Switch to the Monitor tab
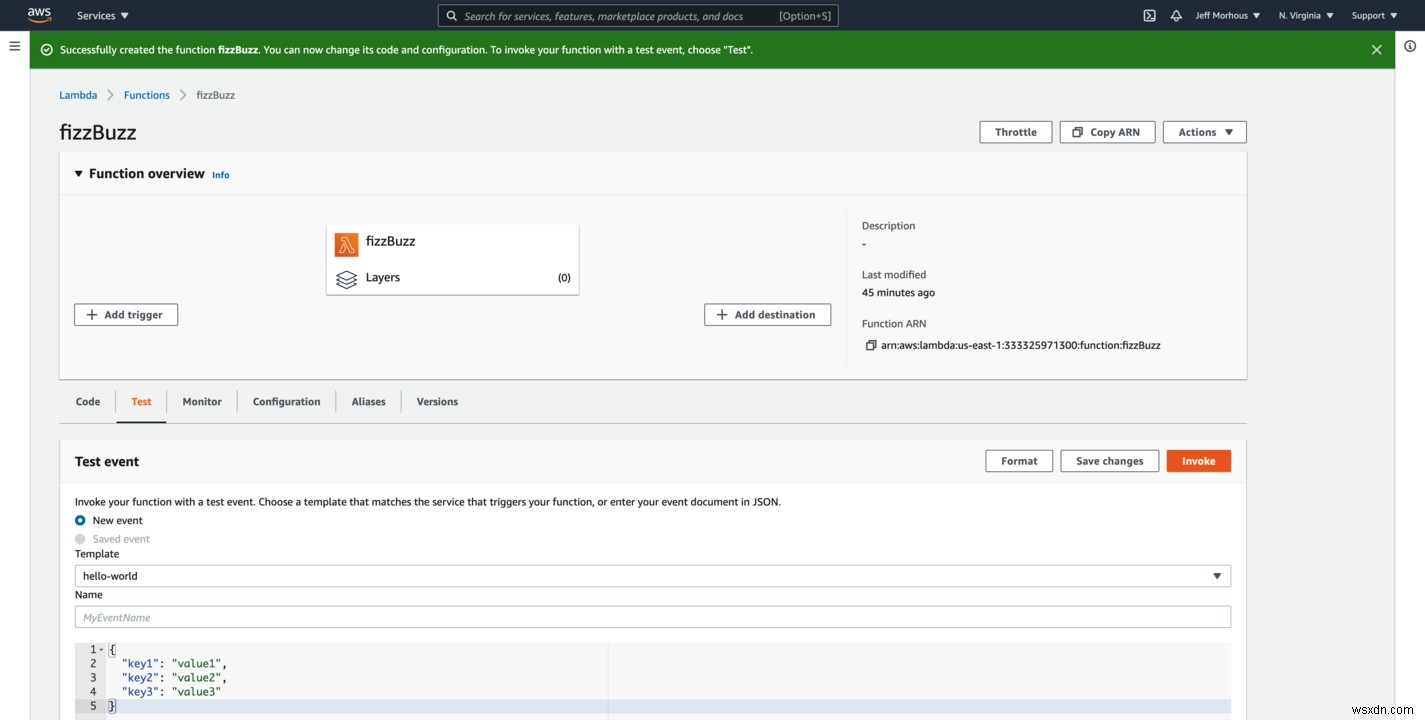The width and height of the screenshot is (1425, 720). pos(201,401)
